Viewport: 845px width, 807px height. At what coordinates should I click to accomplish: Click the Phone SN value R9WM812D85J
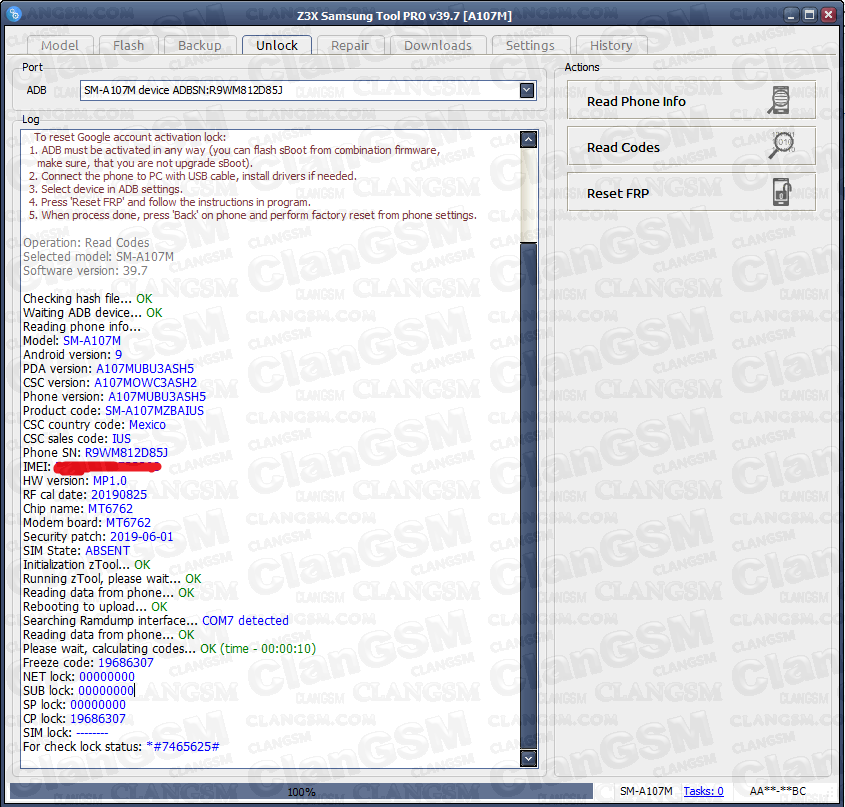point(126,452)
